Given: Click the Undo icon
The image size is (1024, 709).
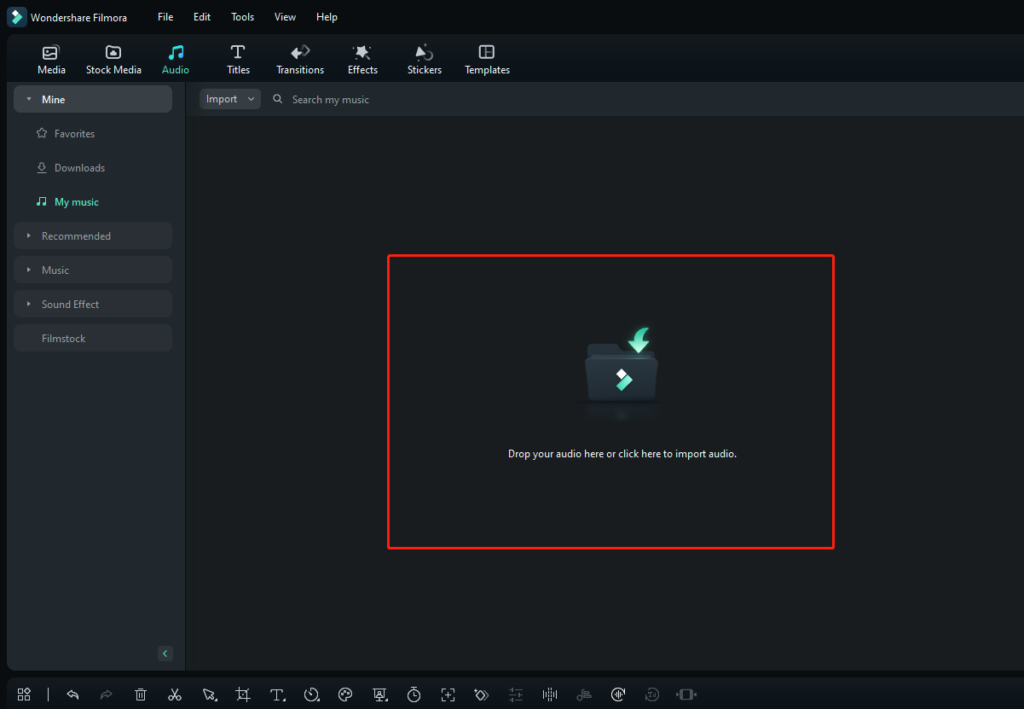Looking at the screenshot, I should 73,694.
